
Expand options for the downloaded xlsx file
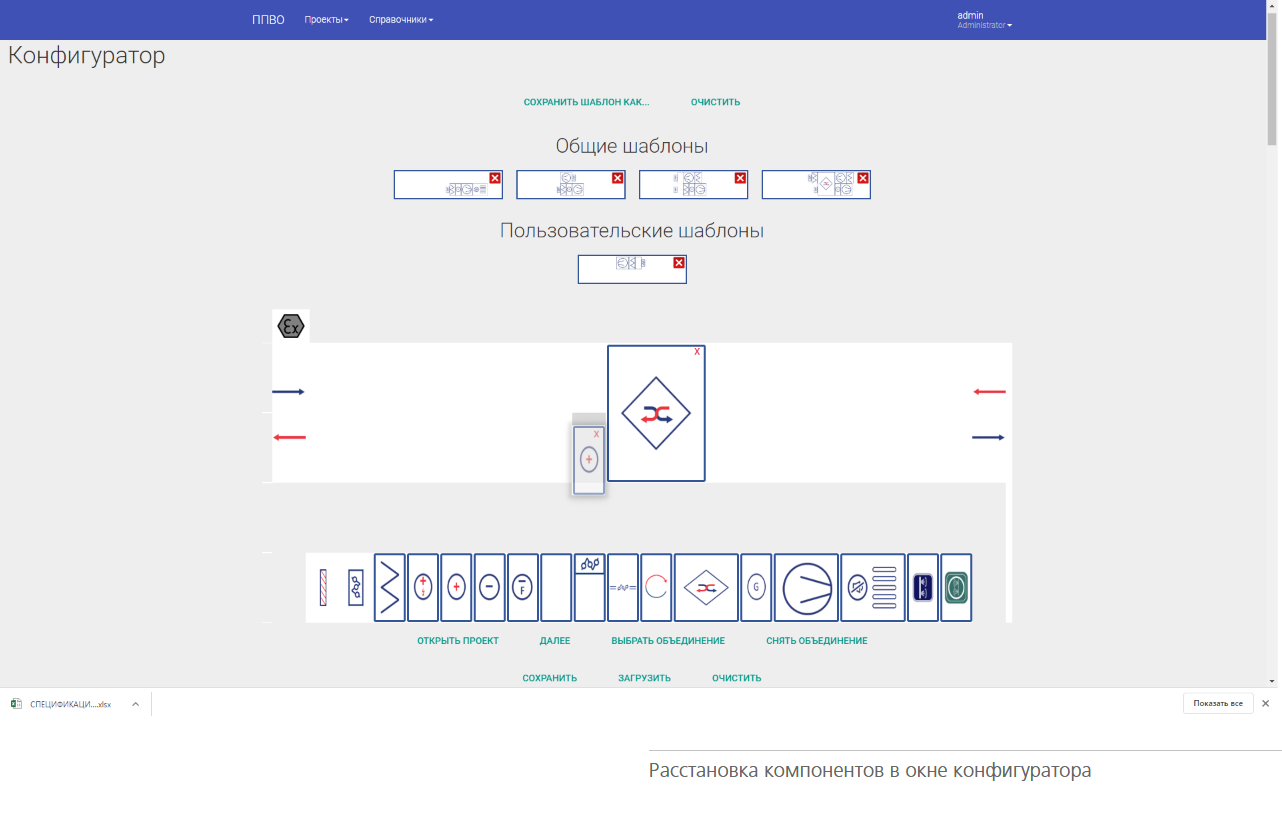click(135, 704)
